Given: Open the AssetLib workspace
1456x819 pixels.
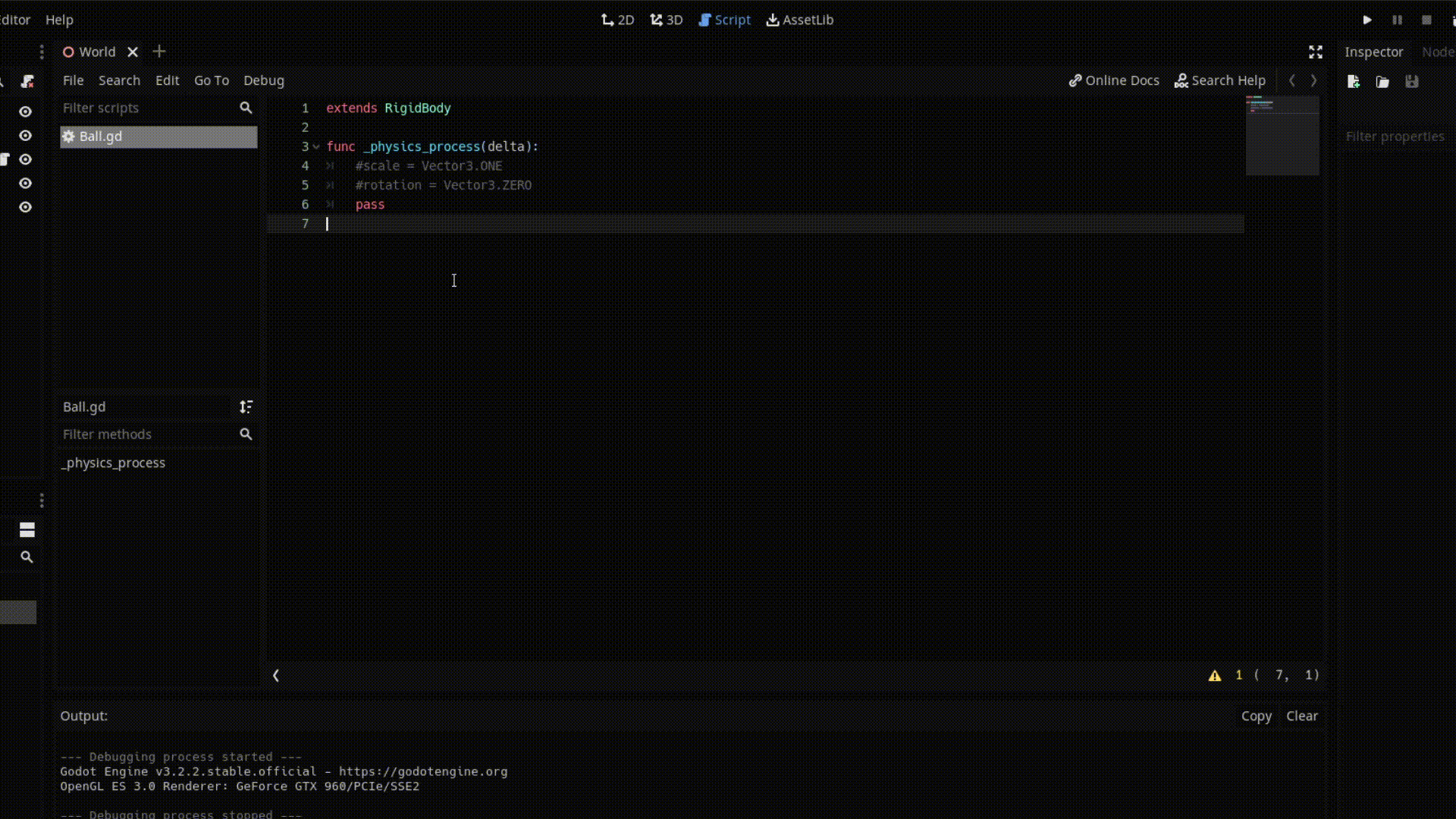Looking at the screenshot, I should (799, 20).
